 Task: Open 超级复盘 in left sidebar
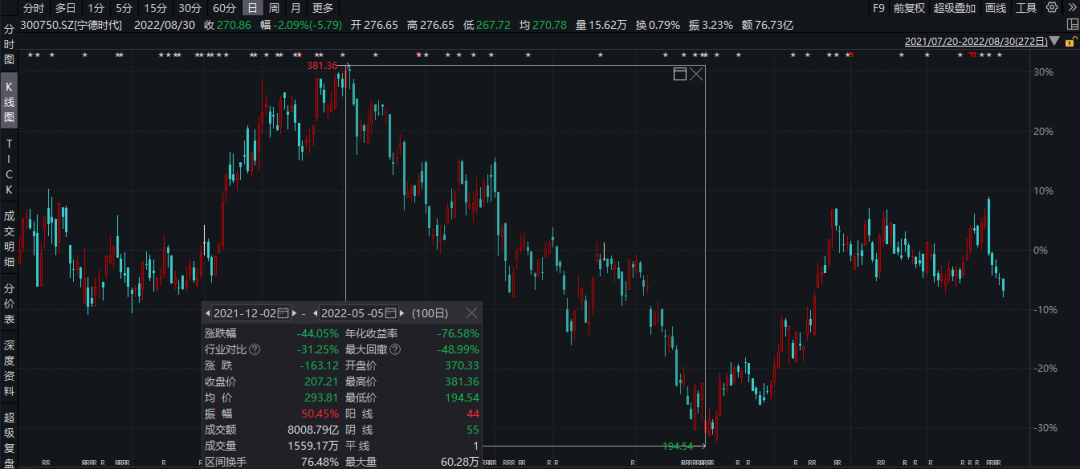(x=9, y=439)
